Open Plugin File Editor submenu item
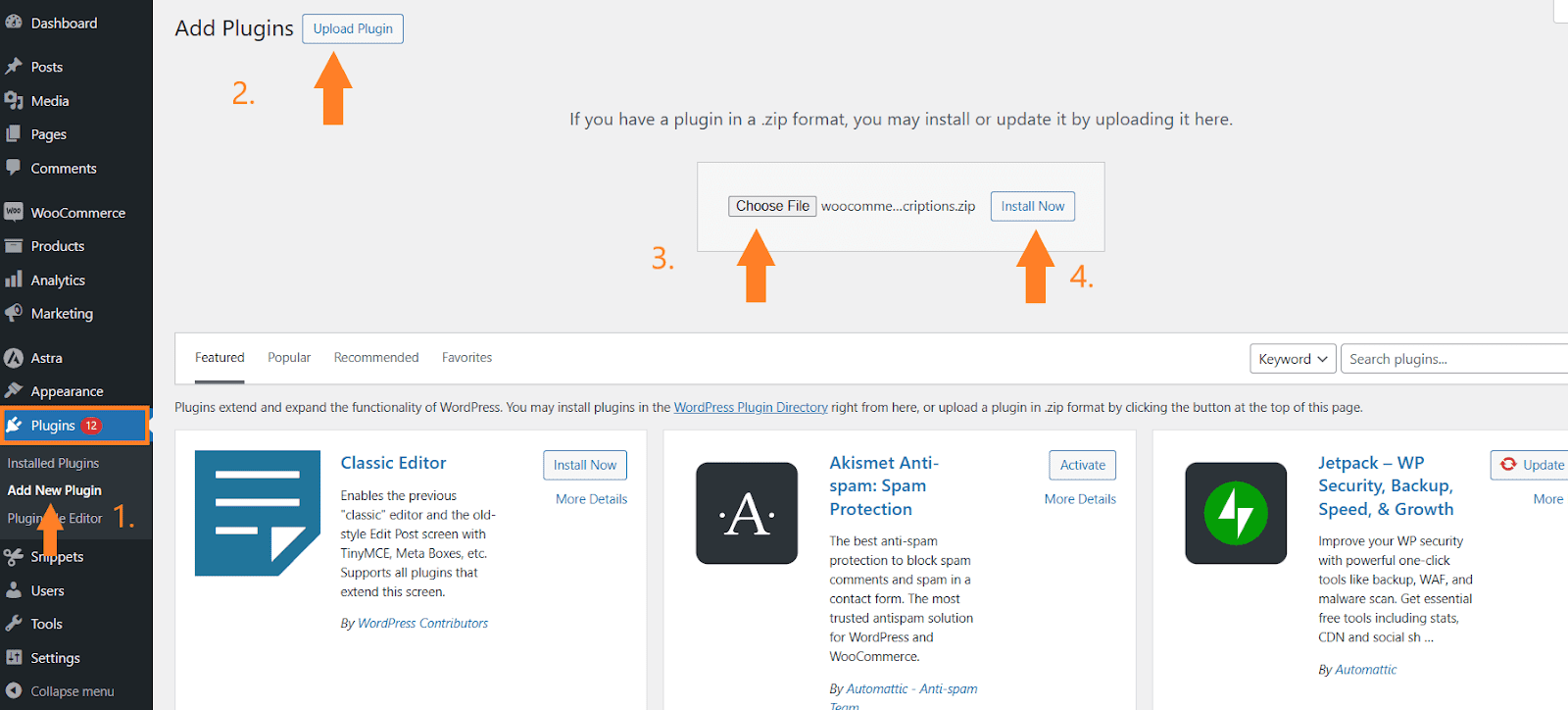The image size is (1568, 710). (x=55, y=518)
